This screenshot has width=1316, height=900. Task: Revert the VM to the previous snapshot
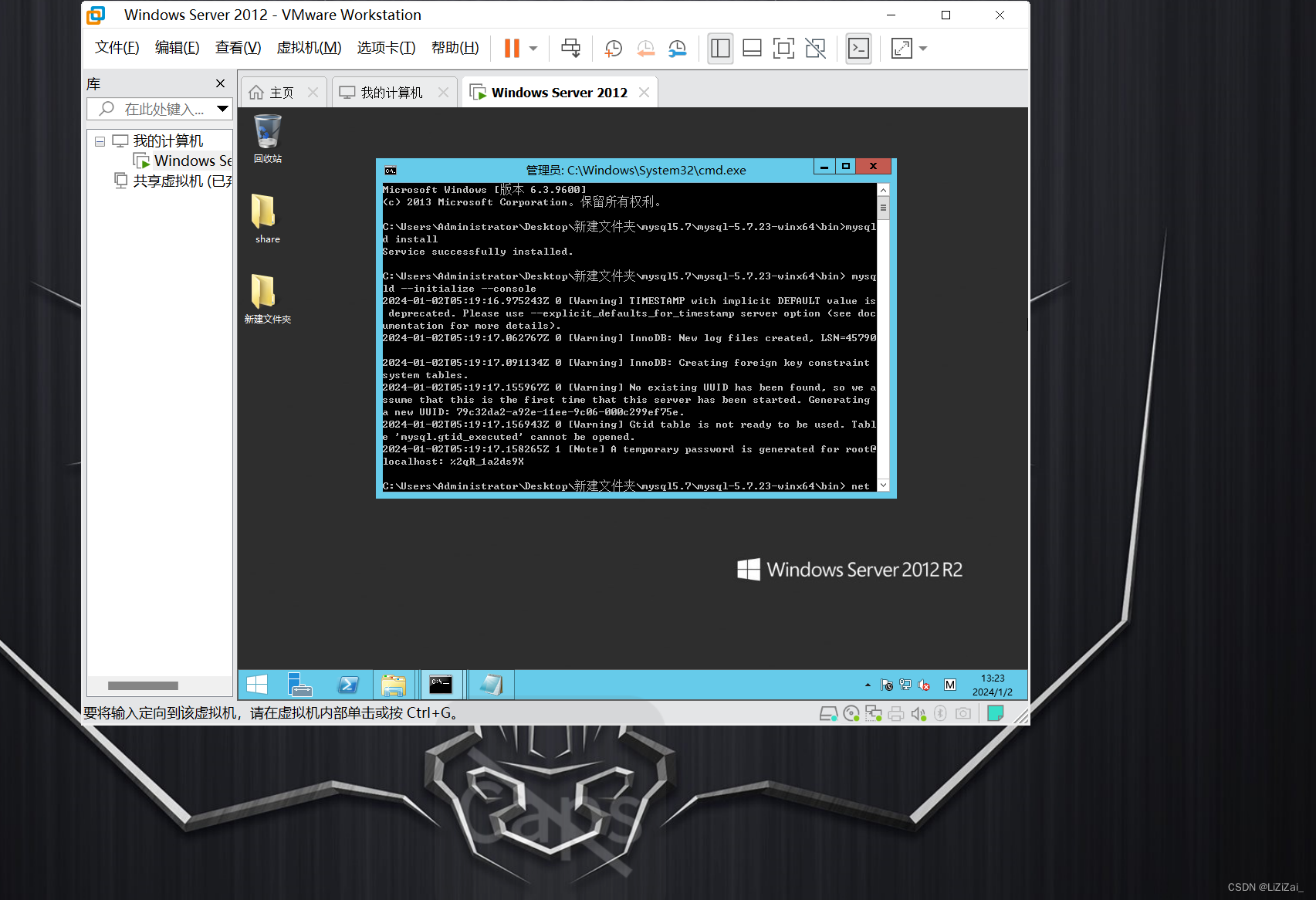tap(645, 48)
